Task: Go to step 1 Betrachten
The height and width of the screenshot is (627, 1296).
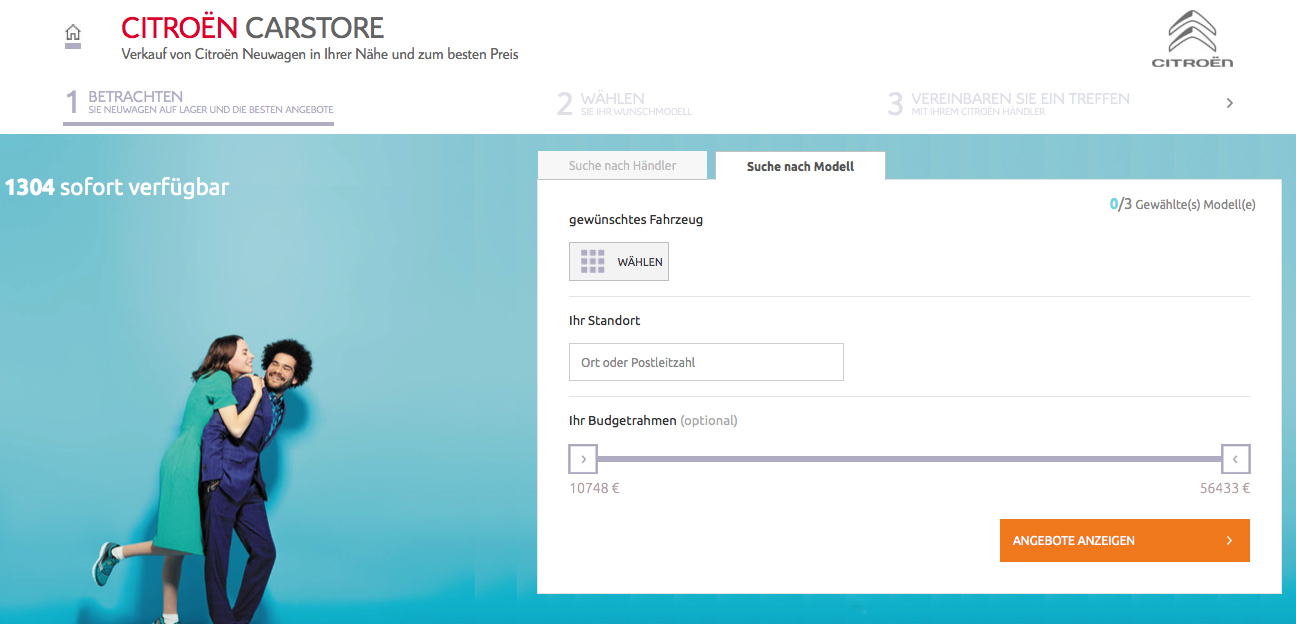Action: click(199, 103)
